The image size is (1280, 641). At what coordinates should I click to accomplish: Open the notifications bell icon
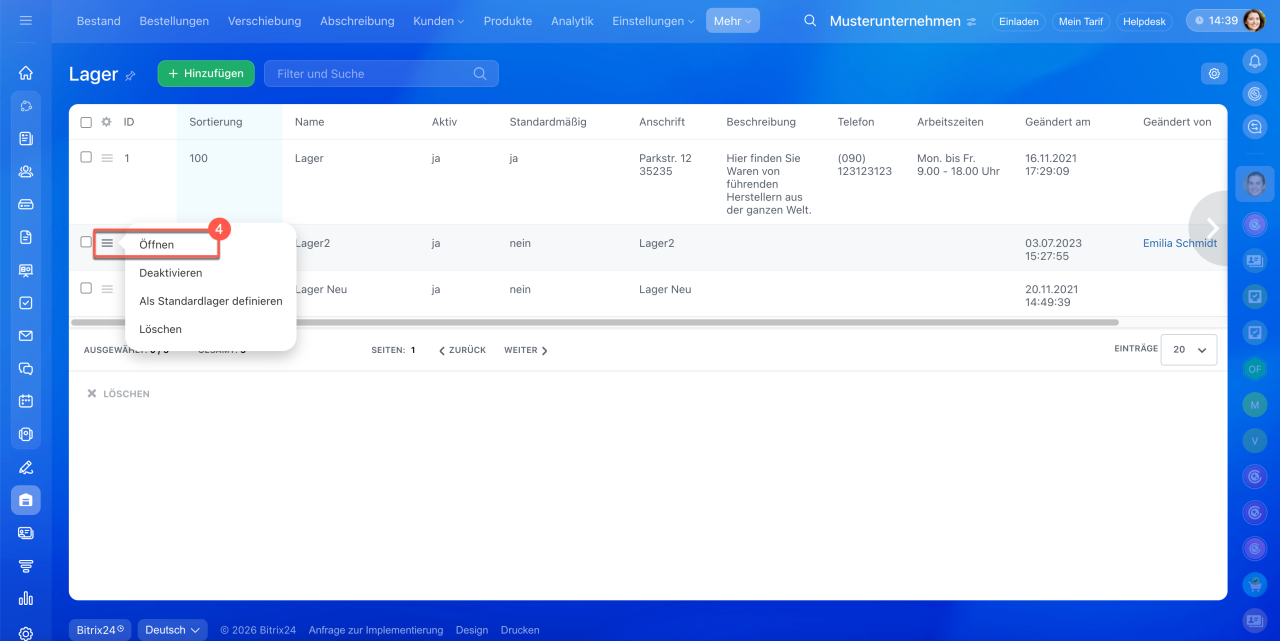click(1254, 62)
